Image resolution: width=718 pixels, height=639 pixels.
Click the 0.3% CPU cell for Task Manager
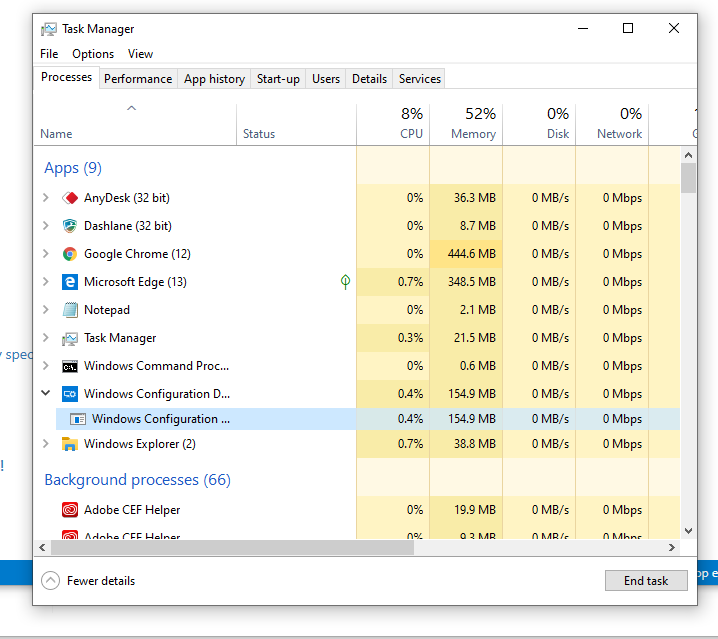click(393, 338)
